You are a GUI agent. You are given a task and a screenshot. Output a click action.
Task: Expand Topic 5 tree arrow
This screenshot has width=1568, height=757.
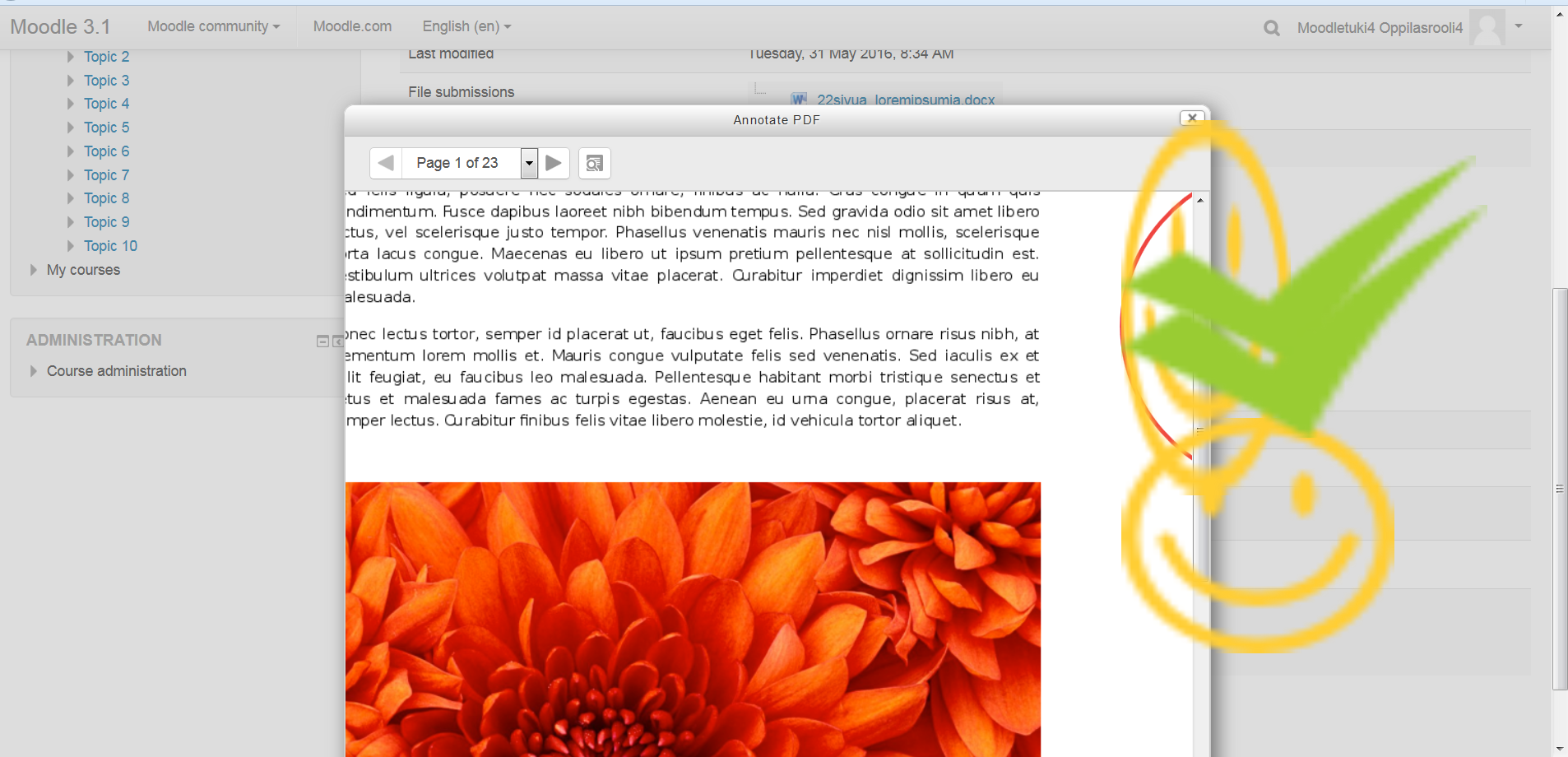[x=70, y=128]
